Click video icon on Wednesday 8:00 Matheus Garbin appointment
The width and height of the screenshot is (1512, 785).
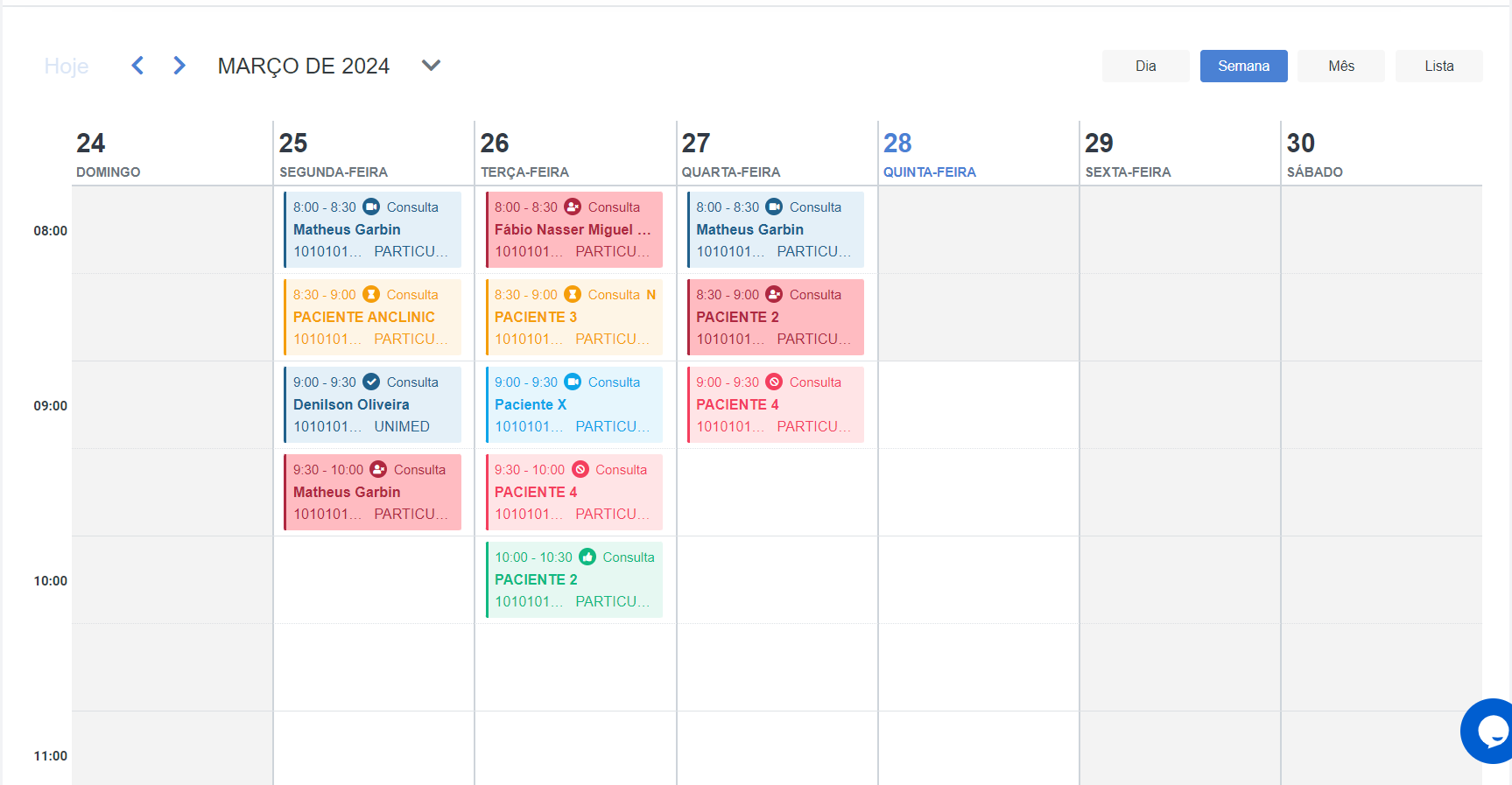point(774,207)
